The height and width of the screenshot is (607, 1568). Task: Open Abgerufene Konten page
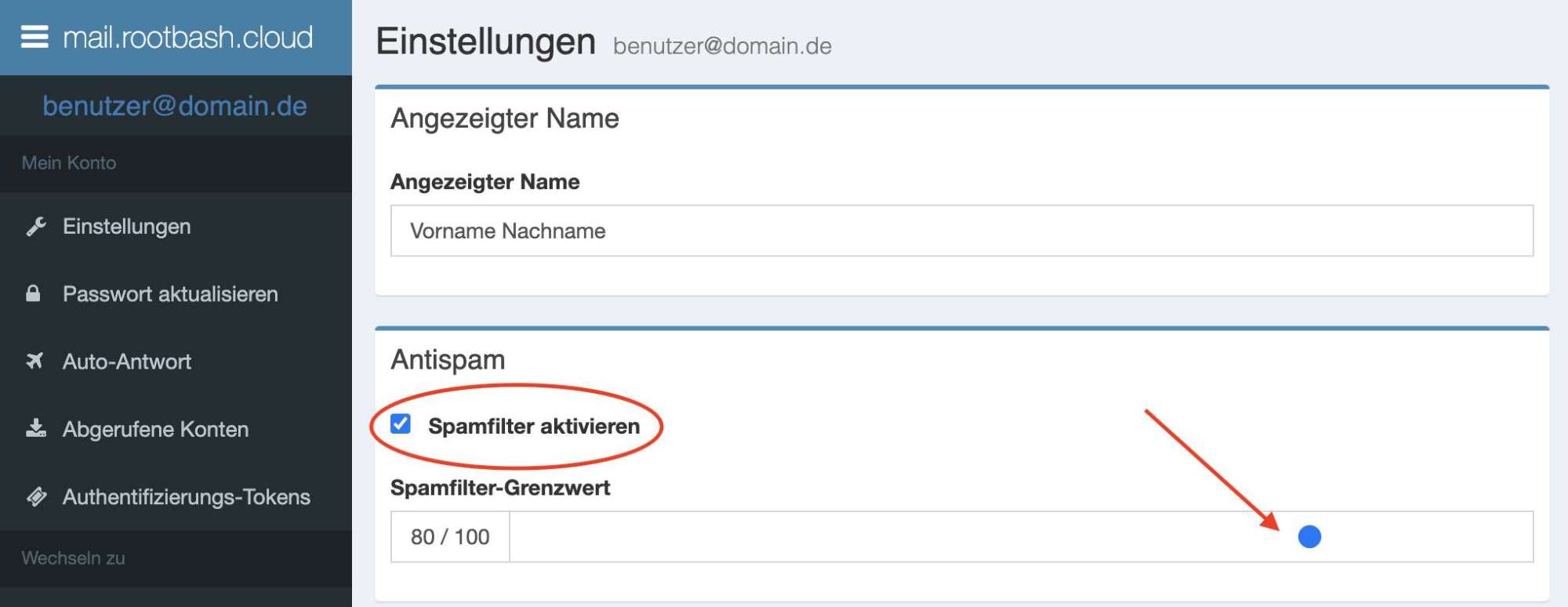[155, 429]
